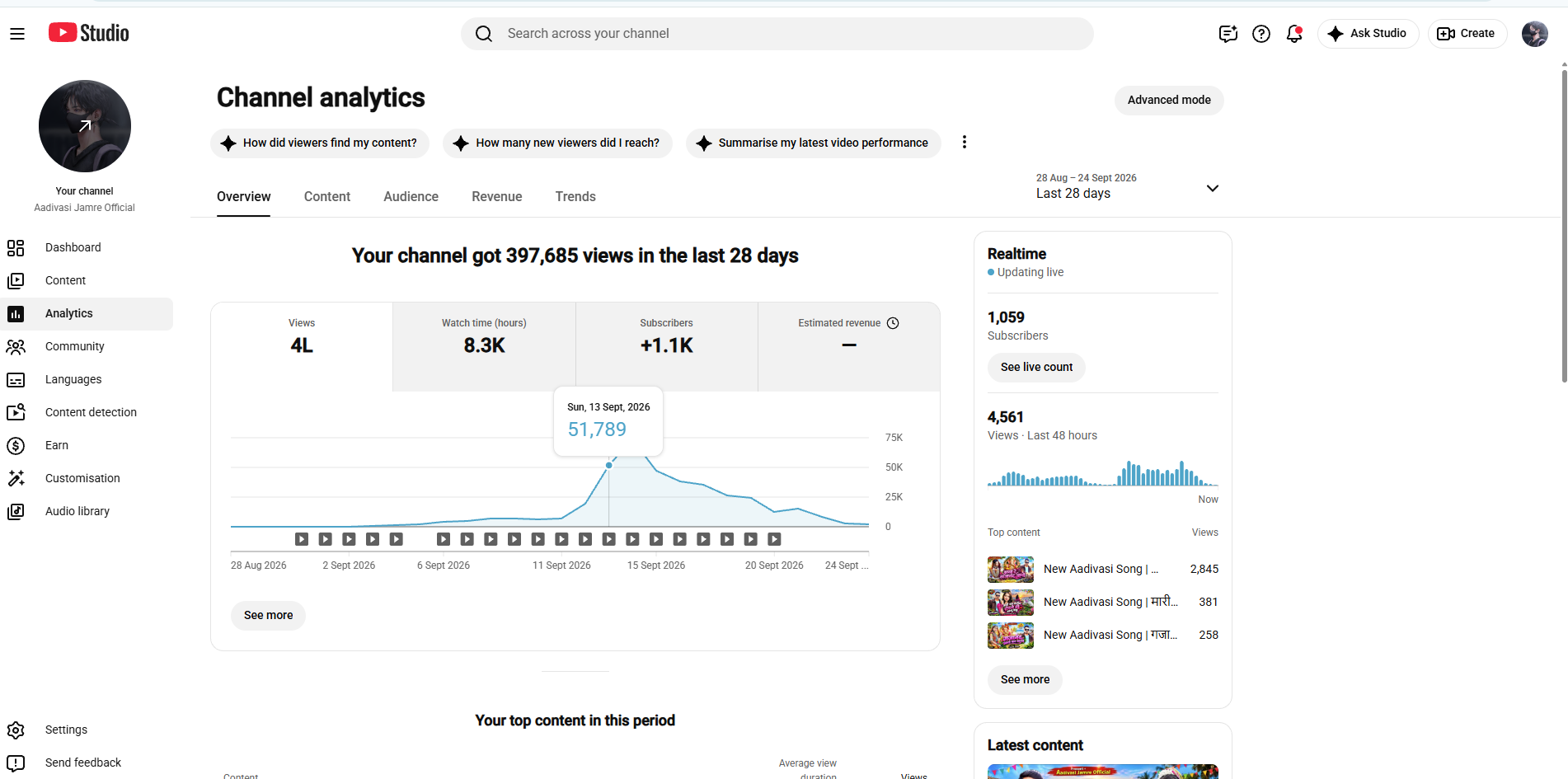Open the Earn section
This screenshot has height=779, width=1568.
[x=87, y=445]
